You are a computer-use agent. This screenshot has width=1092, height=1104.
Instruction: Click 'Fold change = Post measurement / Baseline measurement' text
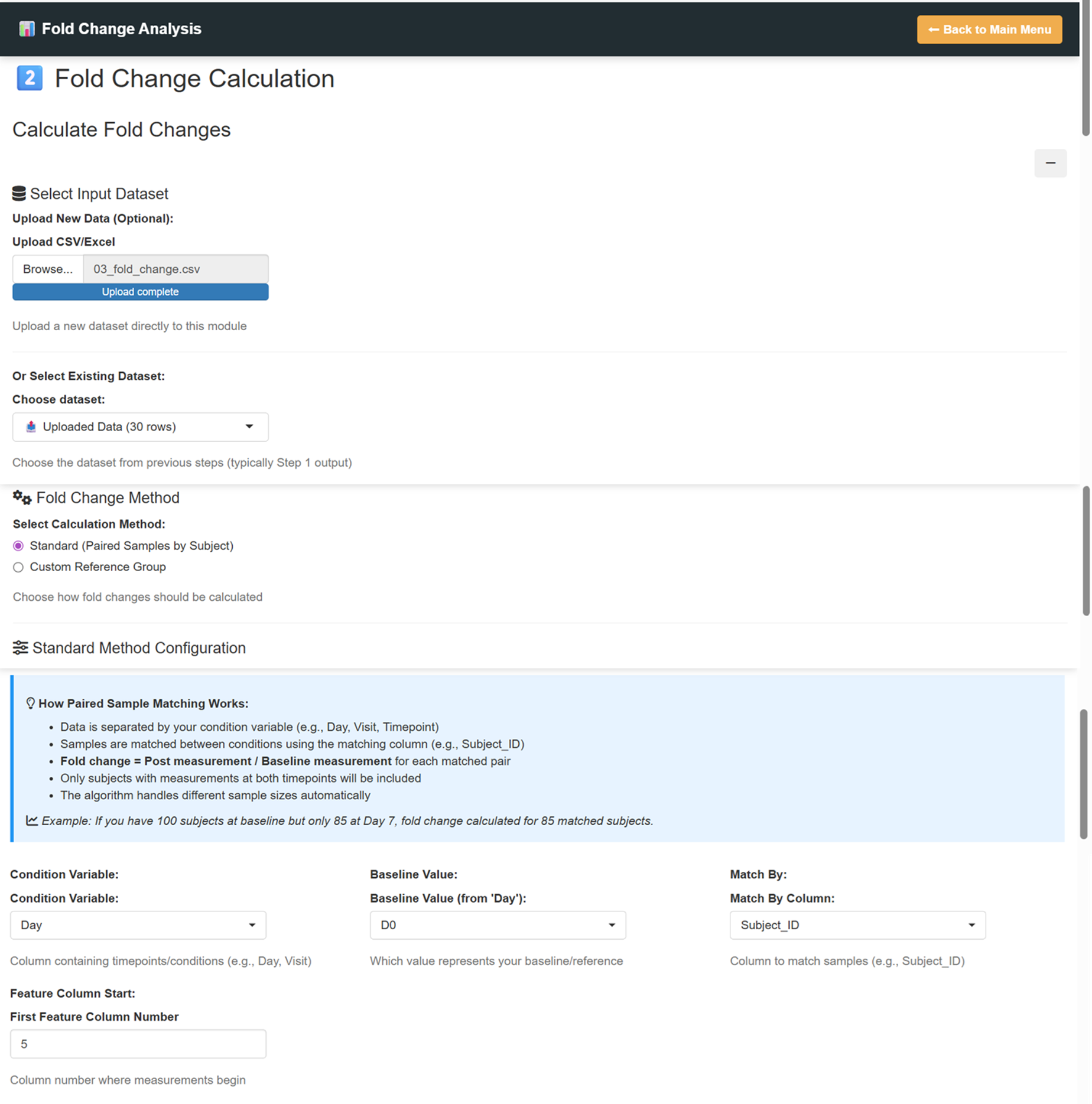[x=226, y=761]
